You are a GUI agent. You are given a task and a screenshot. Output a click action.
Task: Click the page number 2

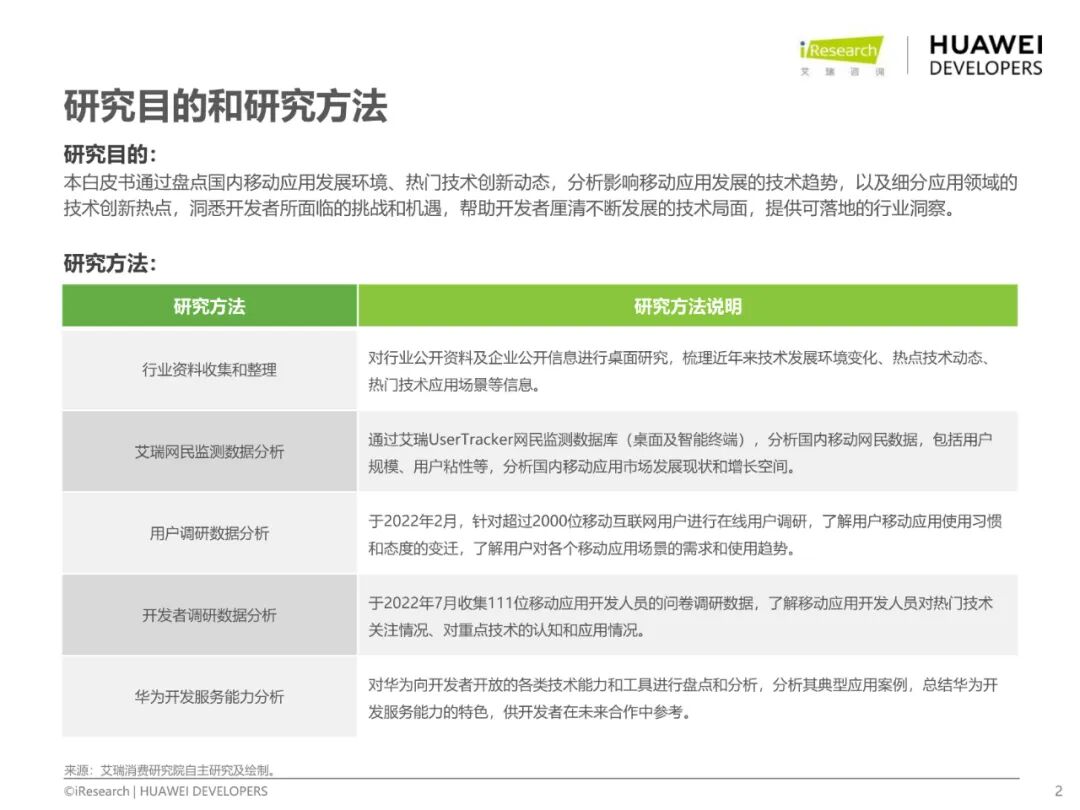[1059, 791]
